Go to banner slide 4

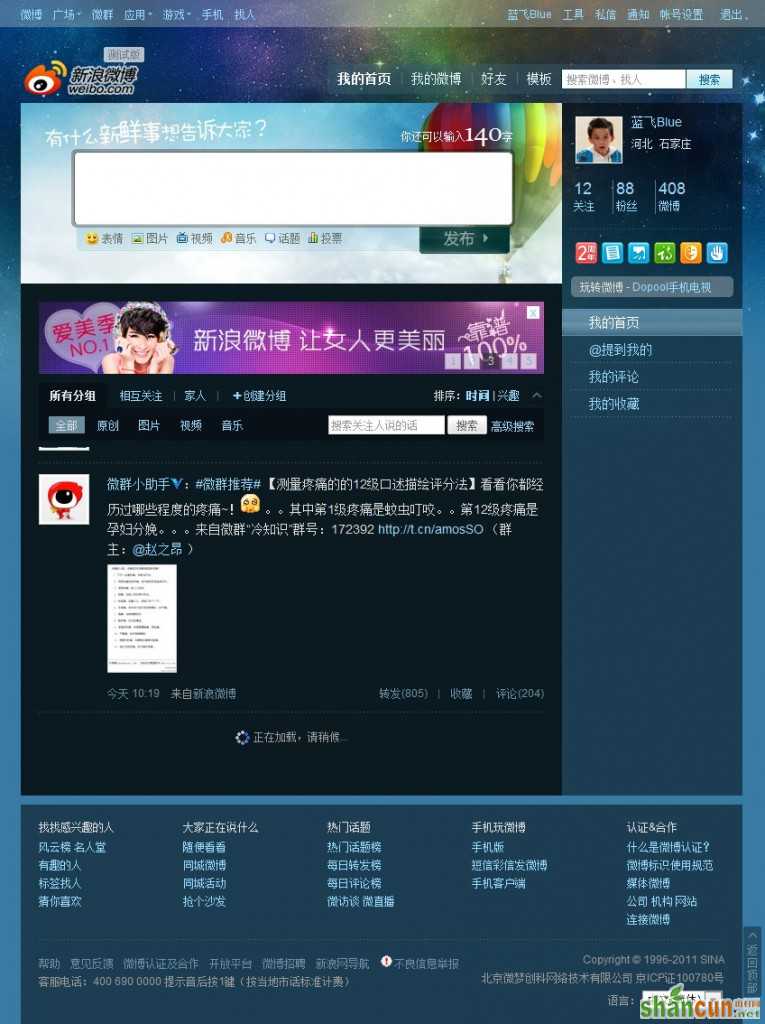click(x=510, y=360)
